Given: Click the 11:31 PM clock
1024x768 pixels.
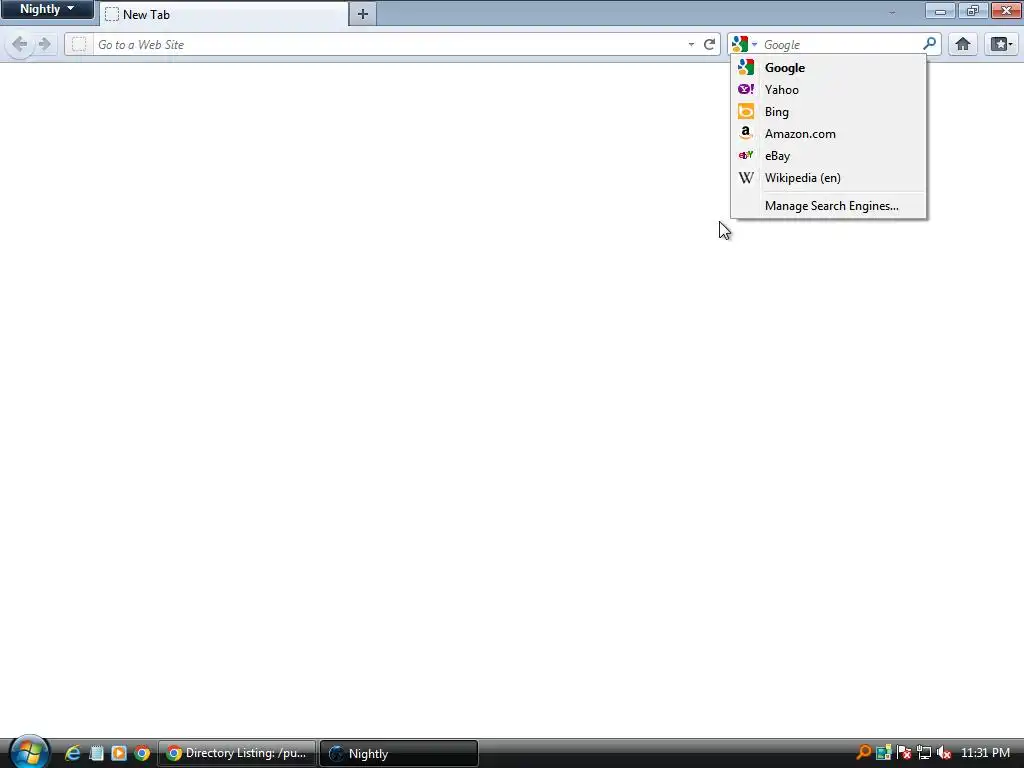Looking at the screenshot, I should pos(985,753).
